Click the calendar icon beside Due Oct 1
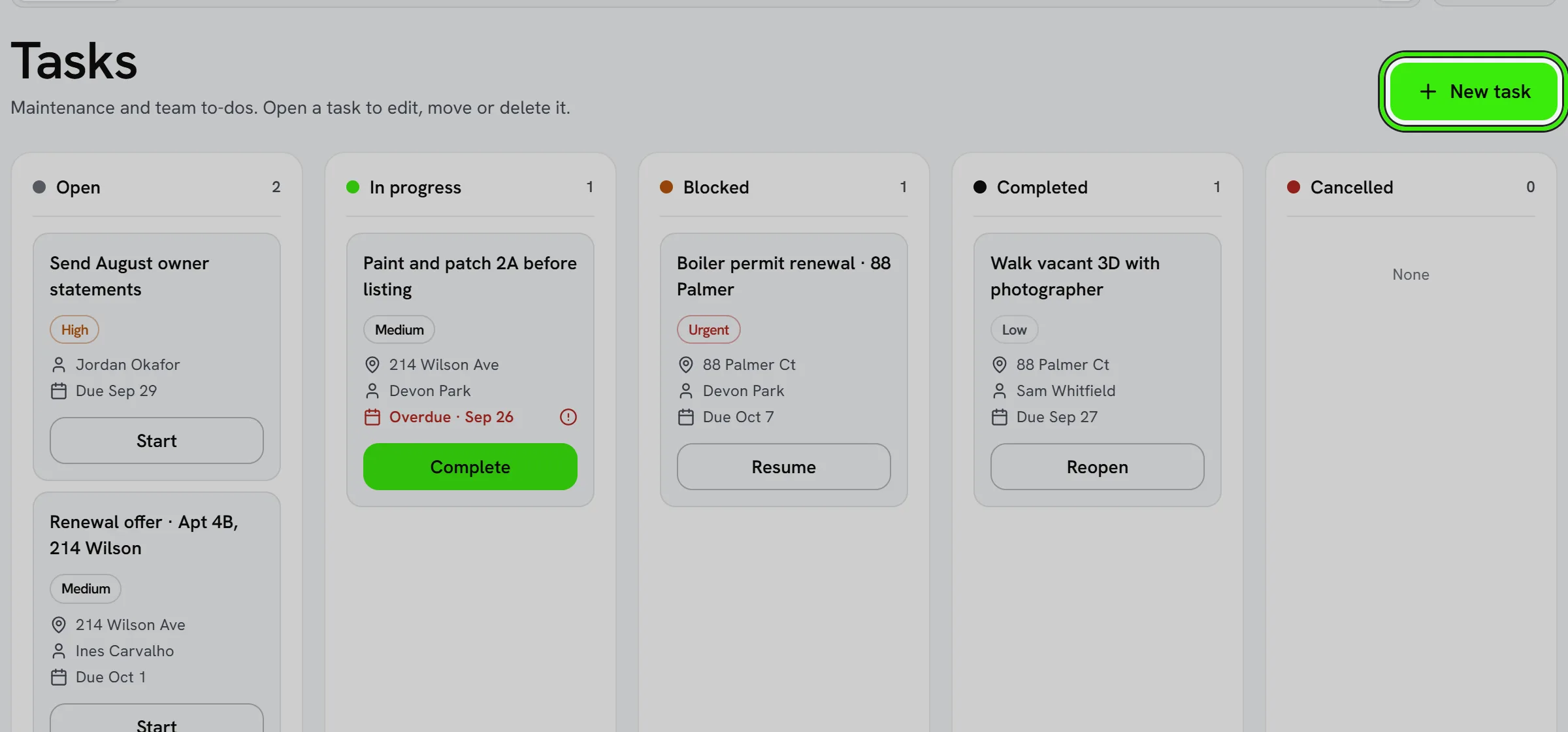The height and width of the screenshot is (732, 1568). (59, 677)
